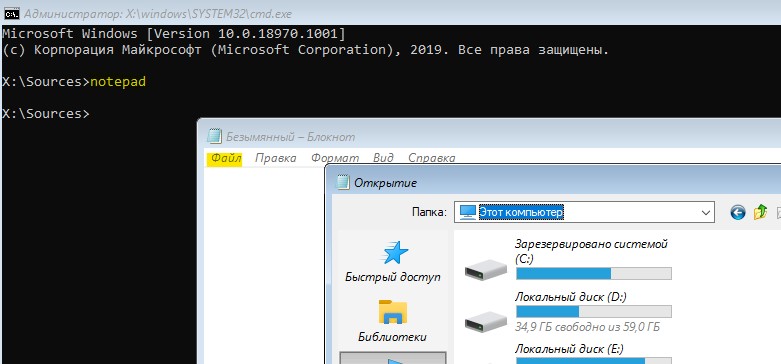
Task: Click the Открытие dialog title icon
Action: pyautogui.click(x=343, y=183)
